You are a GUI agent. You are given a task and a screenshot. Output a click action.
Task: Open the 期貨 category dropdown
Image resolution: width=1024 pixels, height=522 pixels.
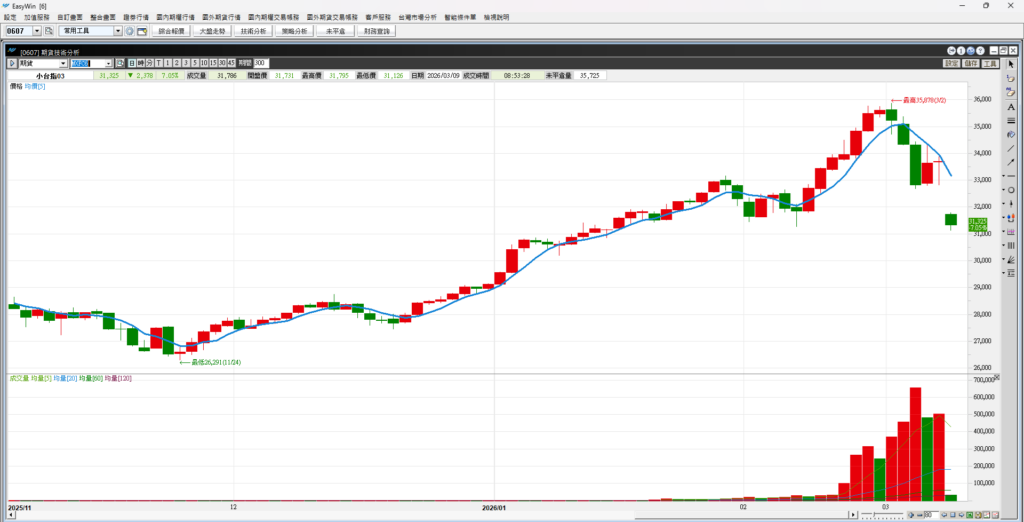pos(62,63)
